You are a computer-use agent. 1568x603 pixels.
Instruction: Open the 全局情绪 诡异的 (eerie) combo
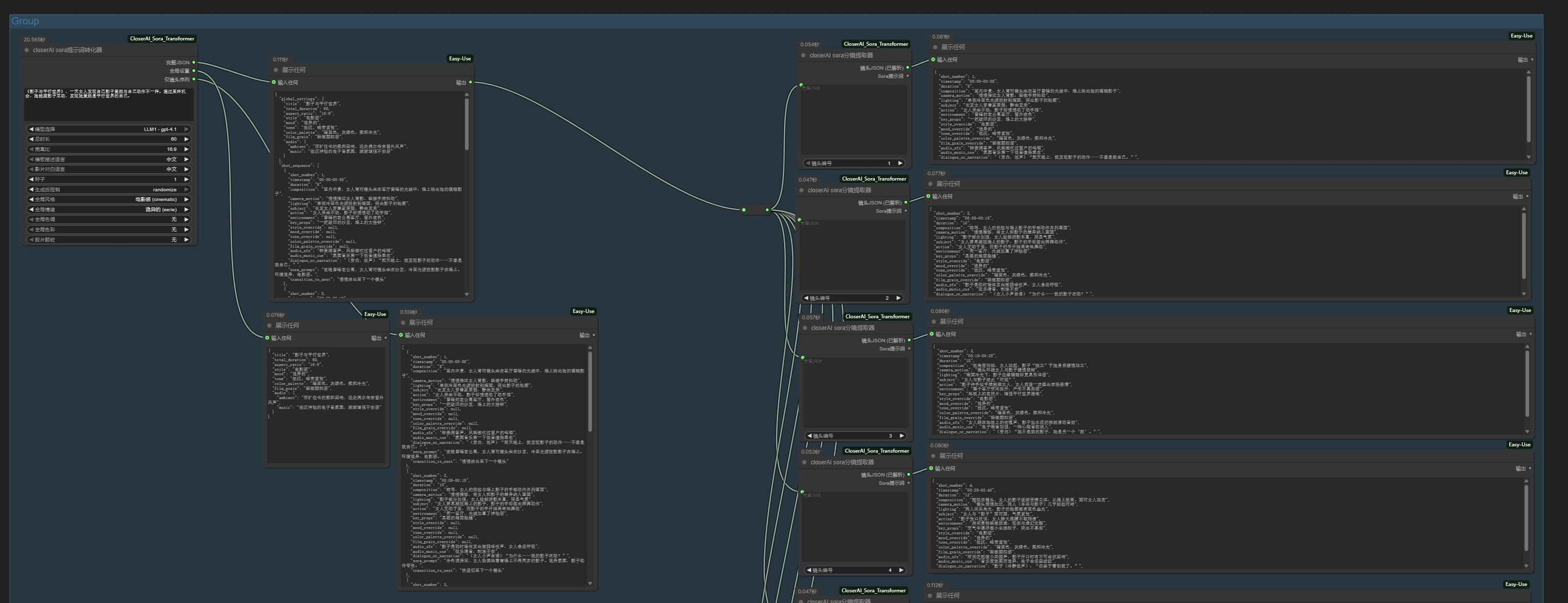(x=109, y=210)
